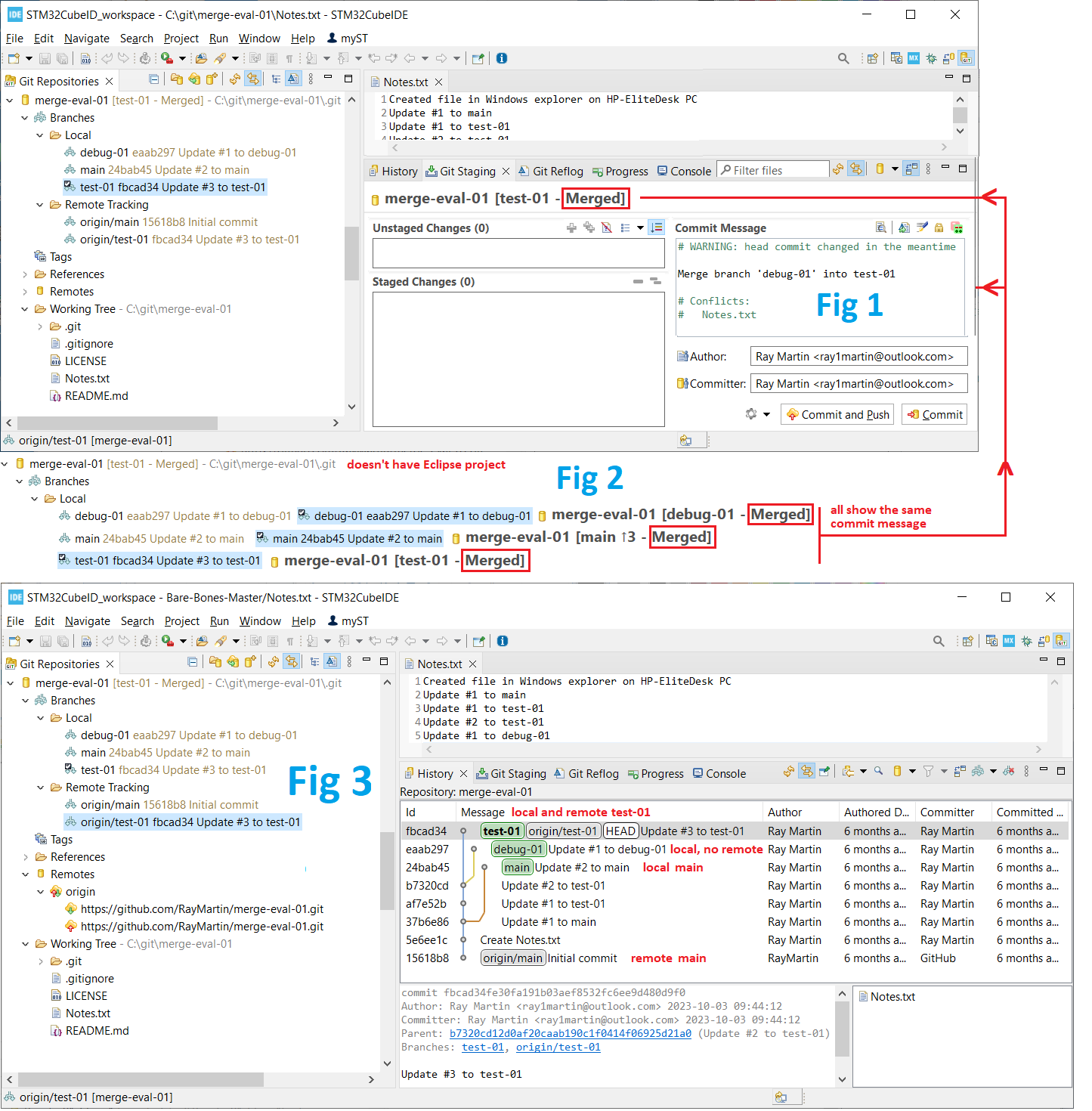
Task: Click the Refresh icon in bottom window History toolbar
Action: point(789,772)
